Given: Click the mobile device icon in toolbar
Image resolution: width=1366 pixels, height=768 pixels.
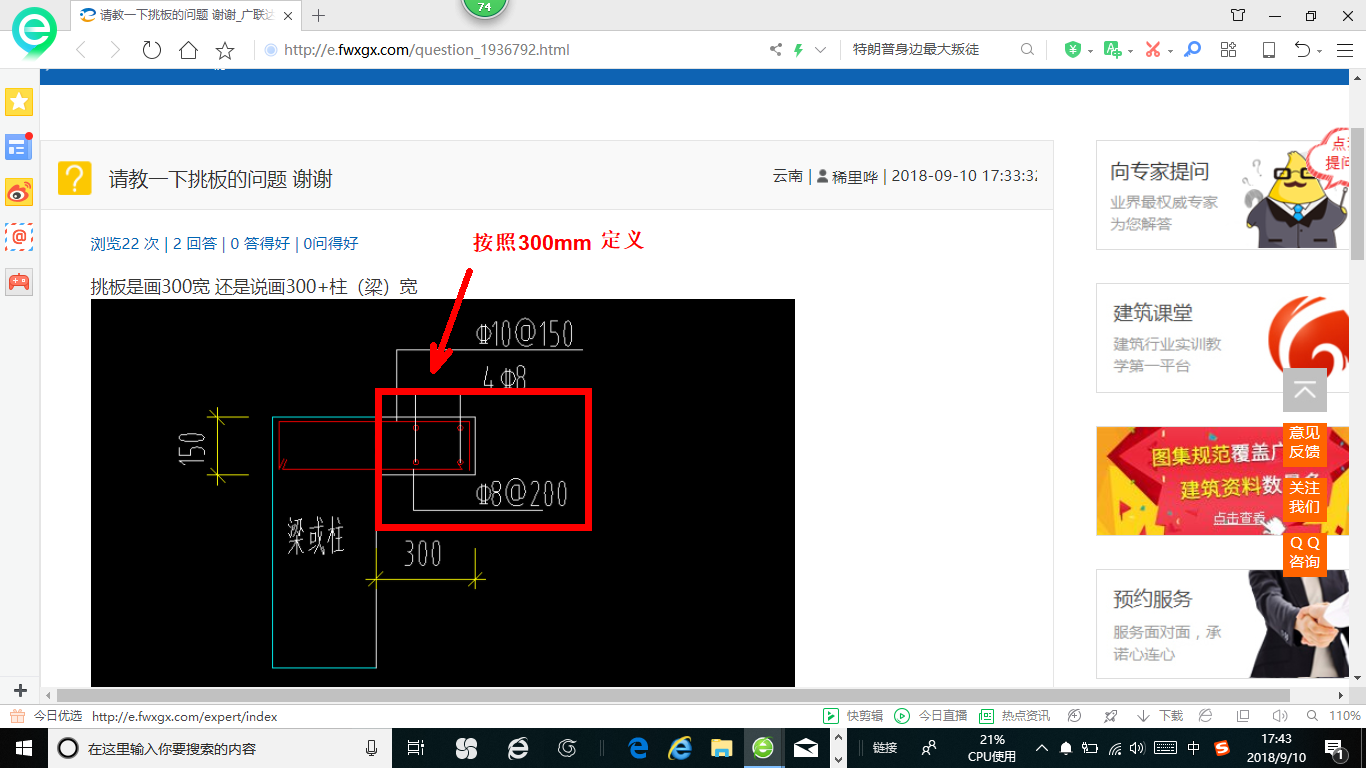Looking at the screenshot, I should [x=1269, y=50].
